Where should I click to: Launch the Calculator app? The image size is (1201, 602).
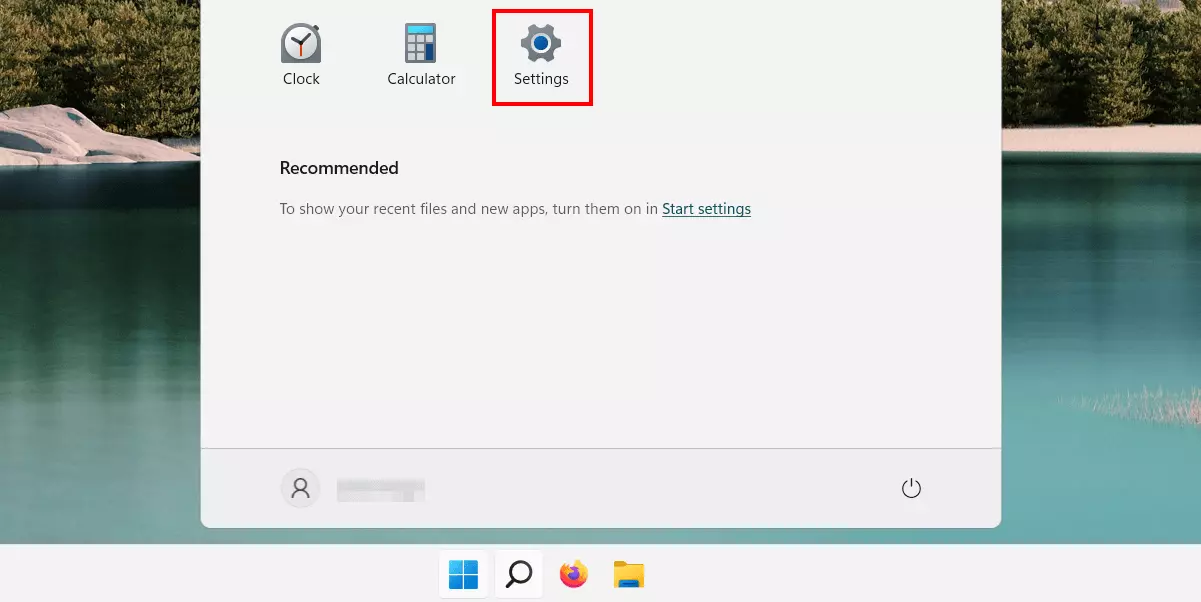pyautogui.click(x=421, y=55)
